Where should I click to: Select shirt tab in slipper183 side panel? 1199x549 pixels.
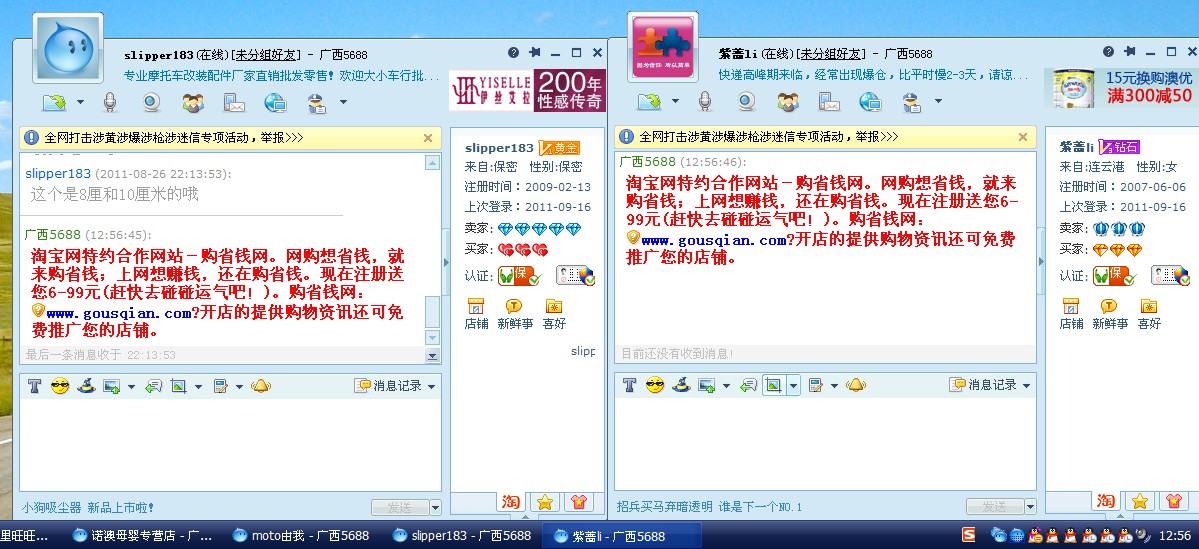[x=578, y=502]
